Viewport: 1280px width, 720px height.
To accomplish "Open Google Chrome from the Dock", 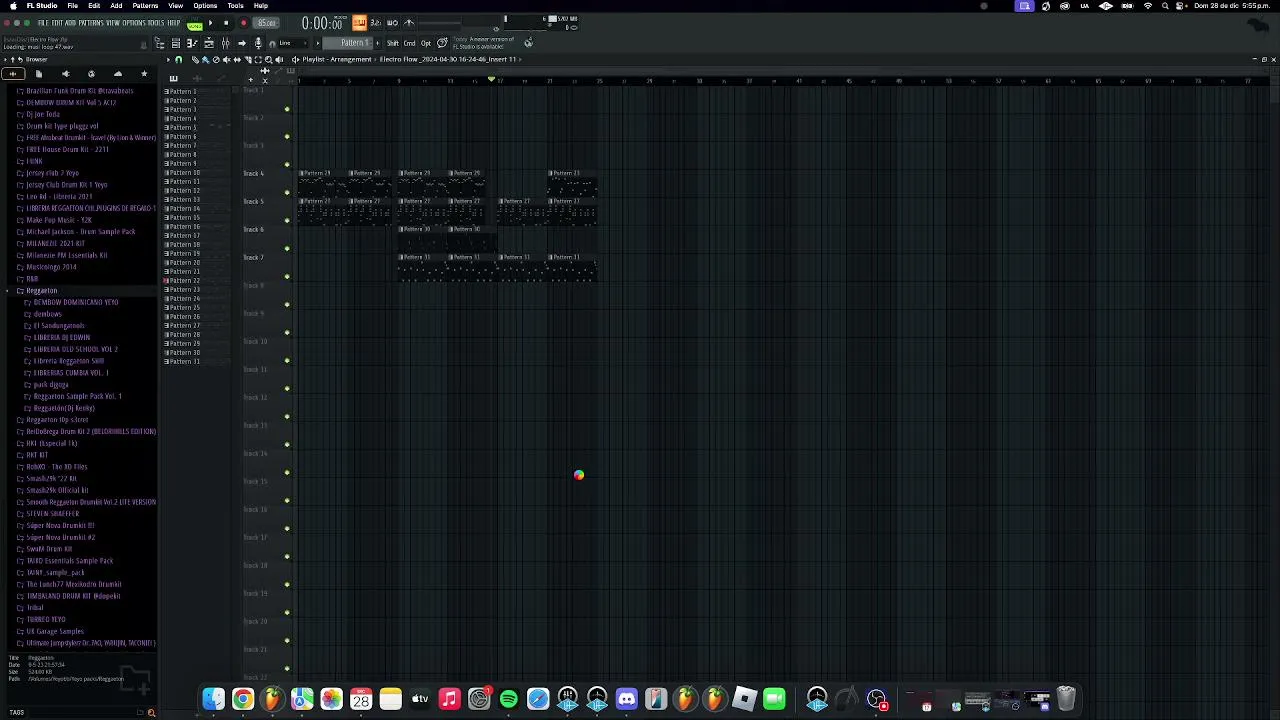I will pyautogui.click(x=243, y=699).
